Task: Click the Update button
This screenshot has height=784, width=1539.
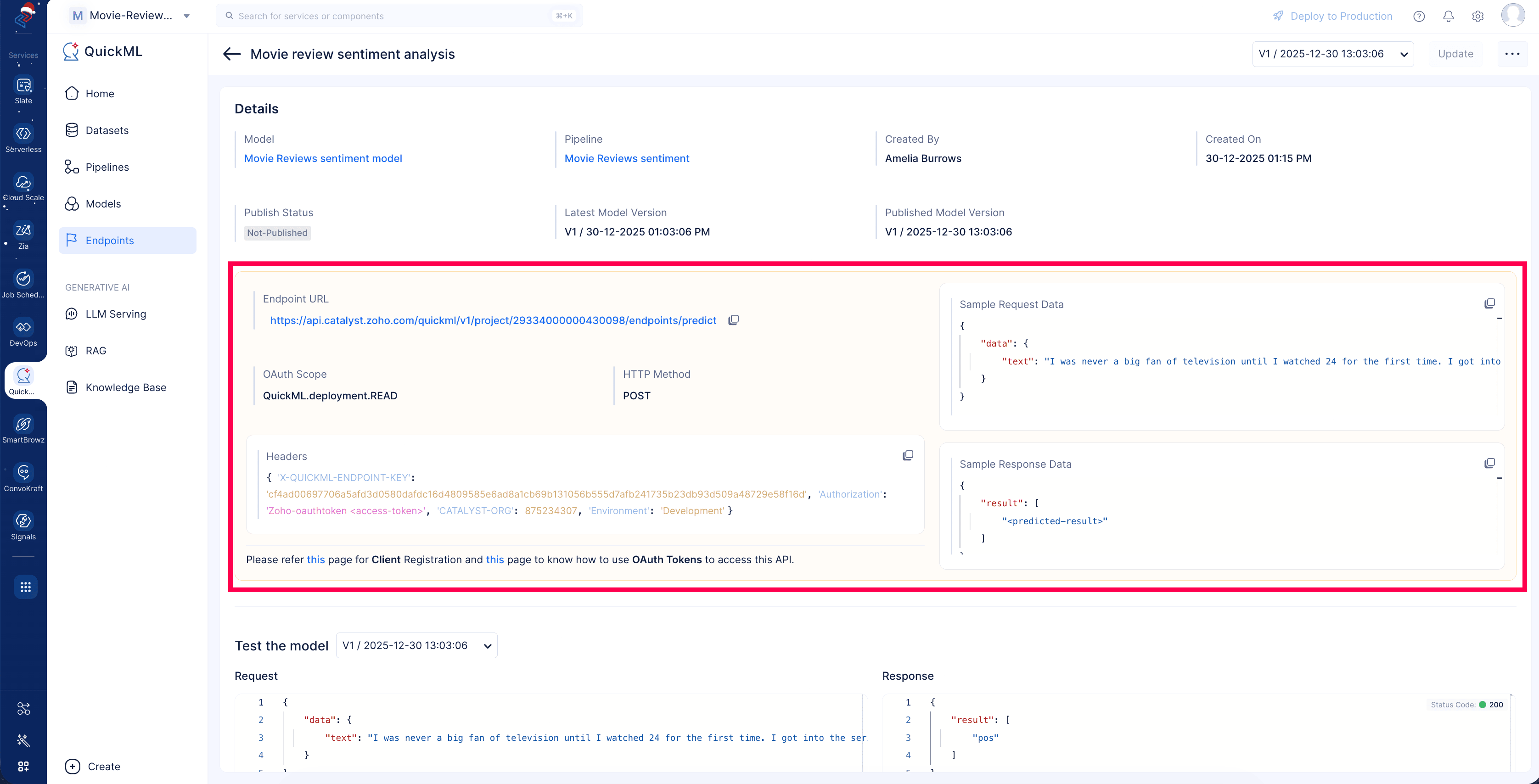Action: (1455, 54)
